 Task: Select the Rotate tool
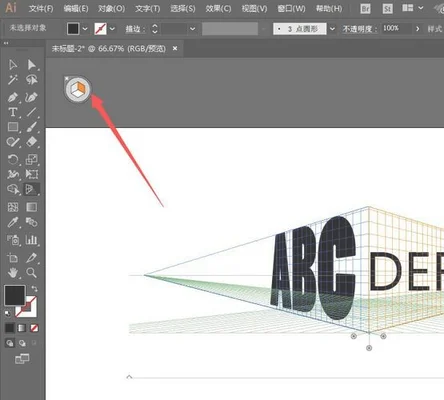[x=13, y=159]
